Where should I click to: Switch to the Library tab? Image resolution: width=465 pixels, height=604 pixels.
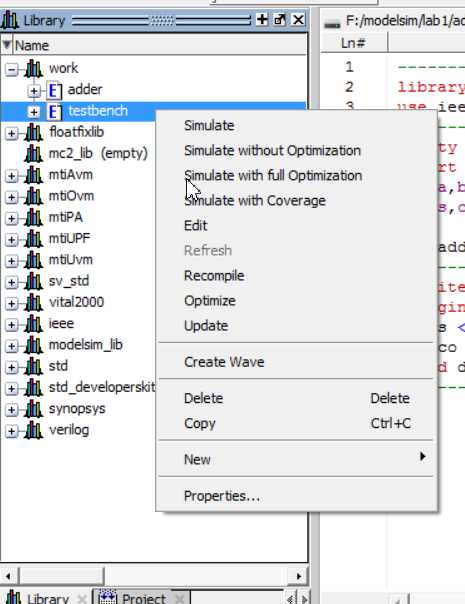click(x=45, y=597)
